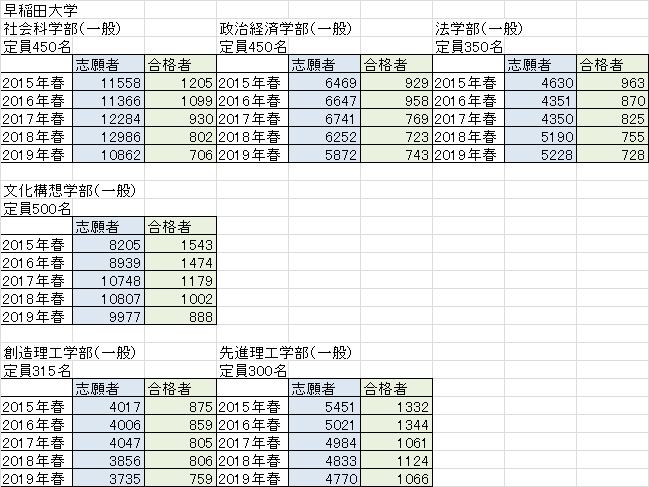649x487 pixels.
Task: Click the cell with value 4017
Action: [x=108, y=407]
